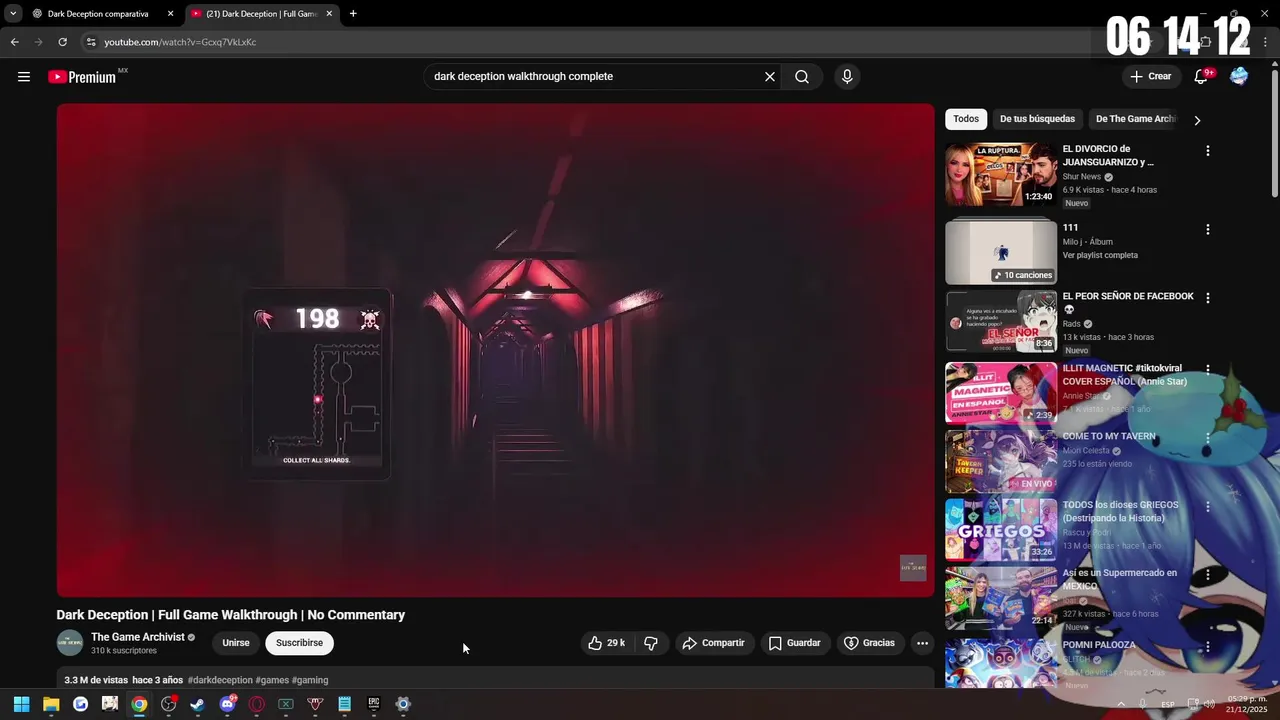Open the Windows Start menu
This screenshot has height=720, width=1280.
click(21, 704)
